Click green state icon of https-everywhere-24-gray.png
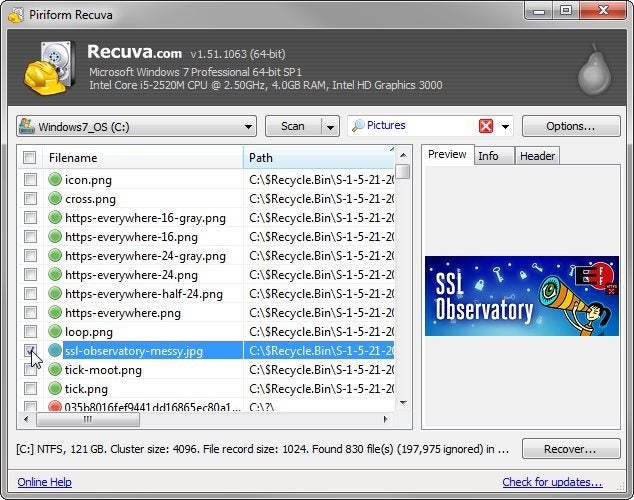This screenshot has width=634, height=500. point(55,255)
